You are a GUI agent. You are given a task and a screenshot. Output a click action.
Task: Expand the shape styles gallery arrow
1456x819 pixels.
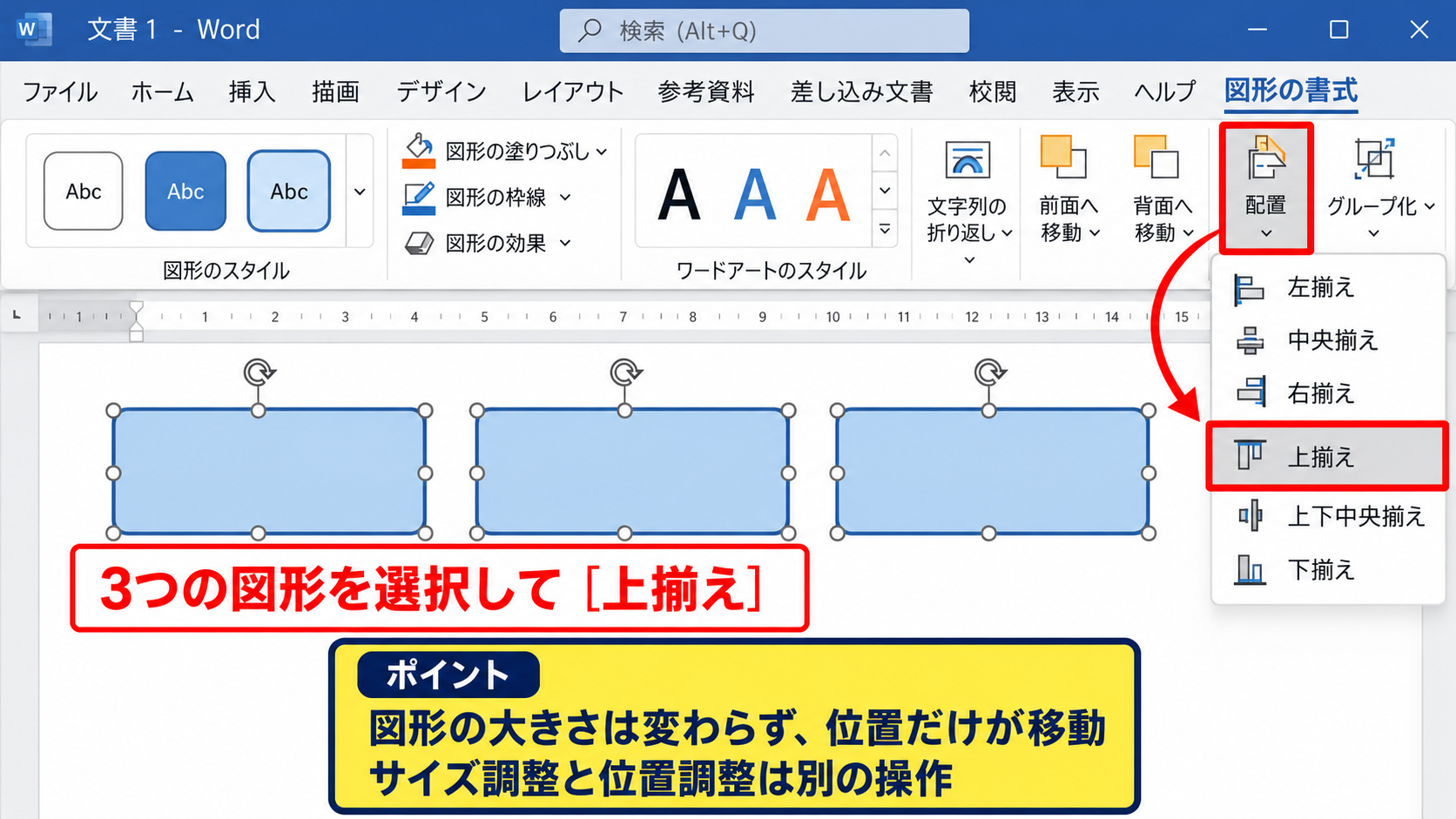(x=360, y=191)
